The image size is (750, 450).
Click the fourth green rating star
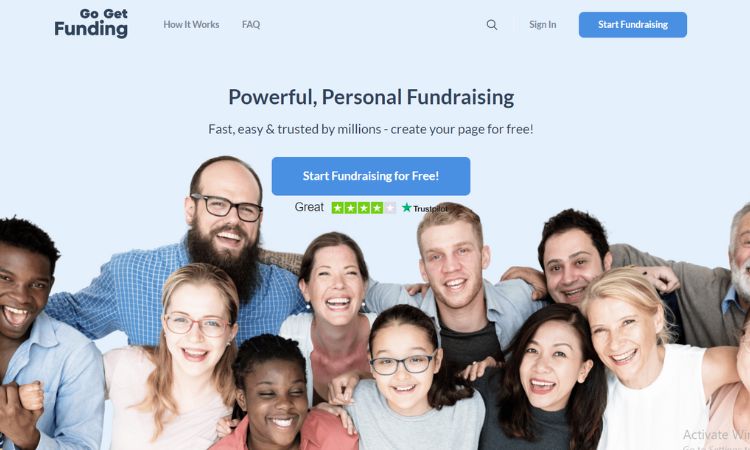tap(377, 208)
